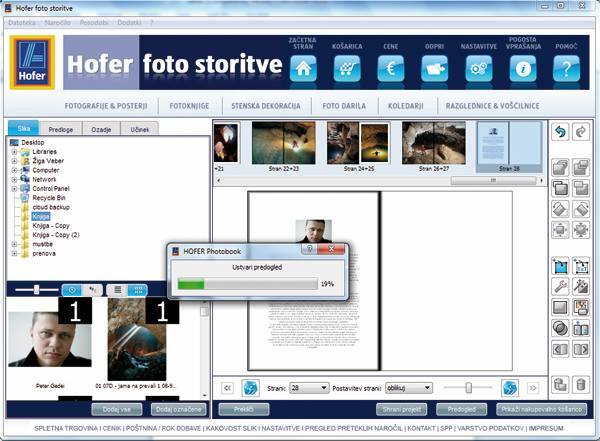Expand the Control Panel tree node
The width and height of the screenshot is (600, 441).
pyautogui.click(x=14, y=189)
